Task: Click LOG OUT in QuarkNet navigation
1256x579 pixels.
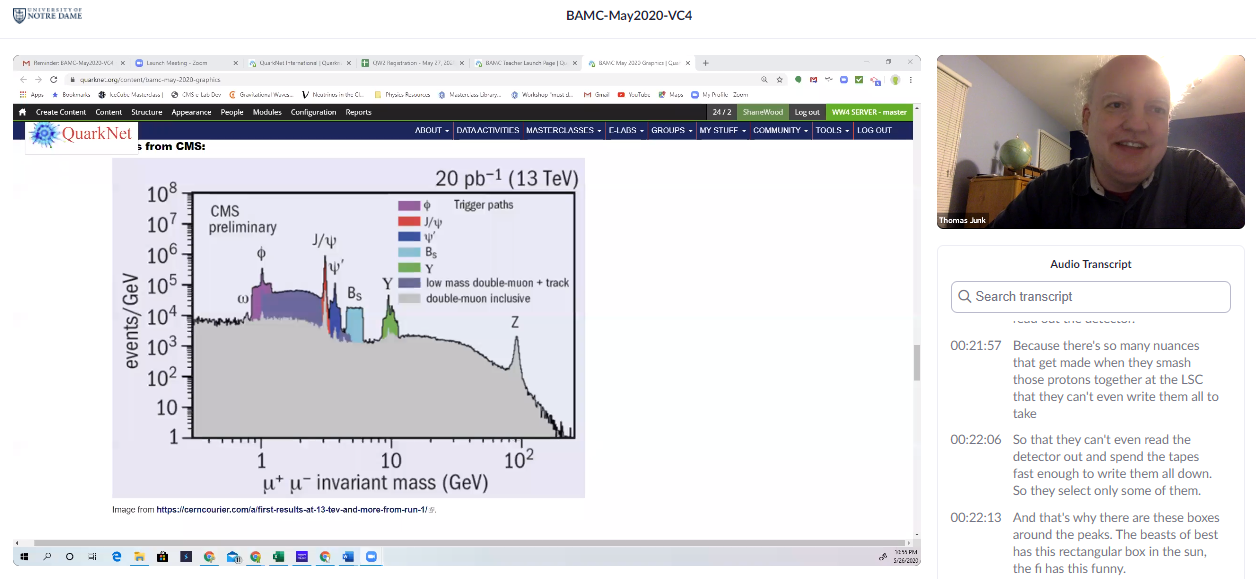Action: [x=874, y=130]
